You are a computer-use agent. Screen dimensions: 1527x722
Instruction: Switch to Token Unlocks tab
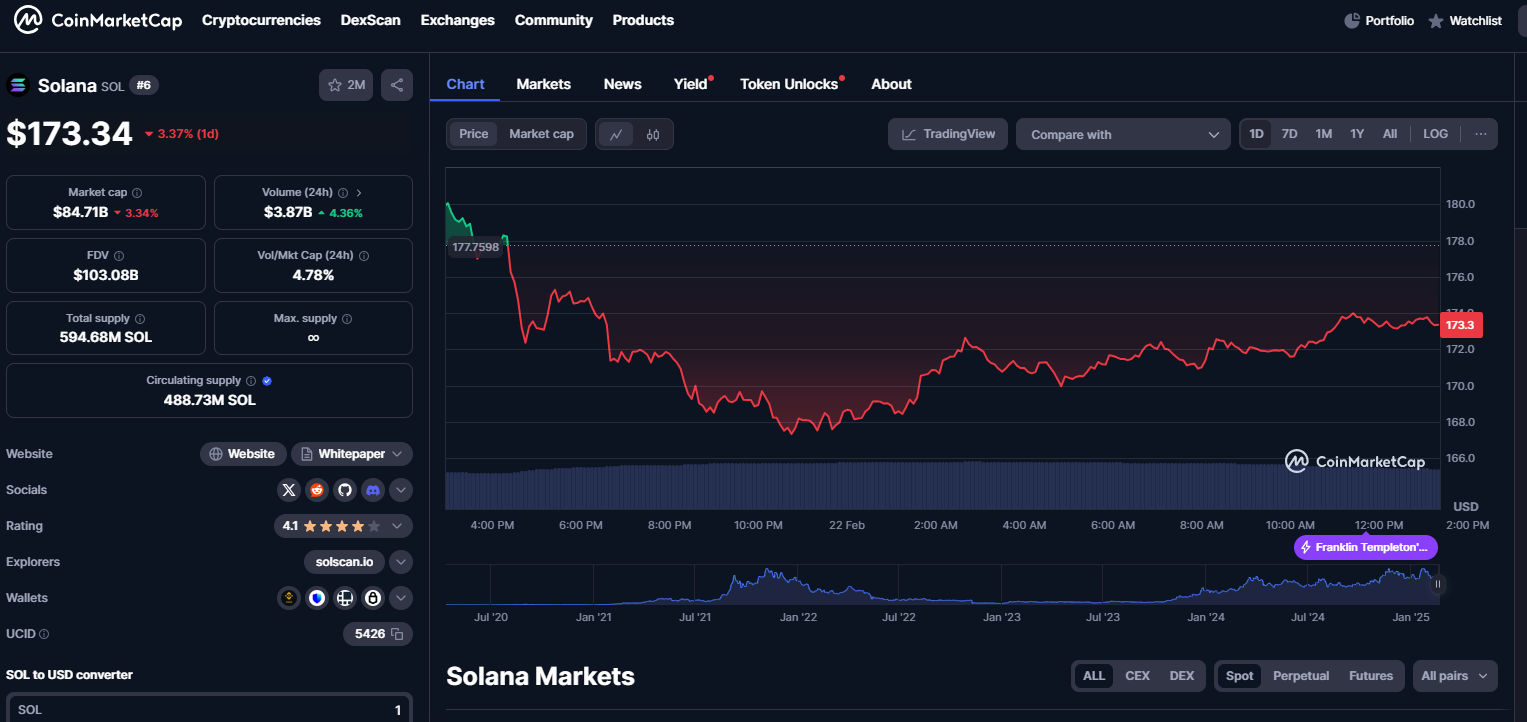[789, 84]
